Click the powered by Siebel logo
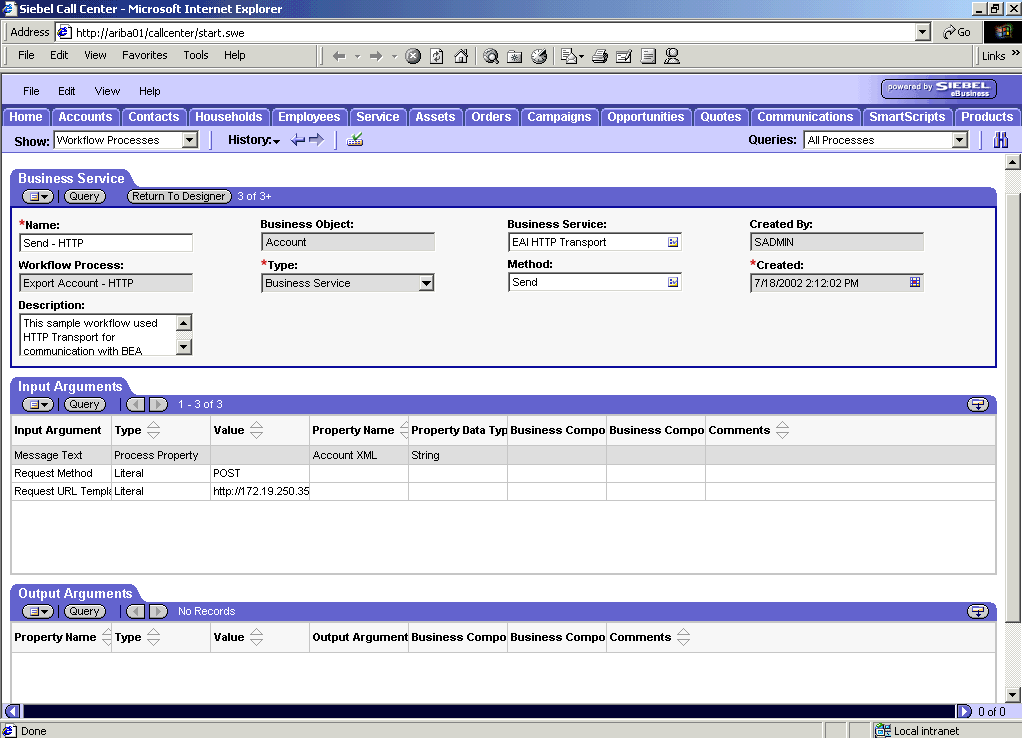This screenshot has height=740, width=1024. pyautogui.click(x=938, y=89)
